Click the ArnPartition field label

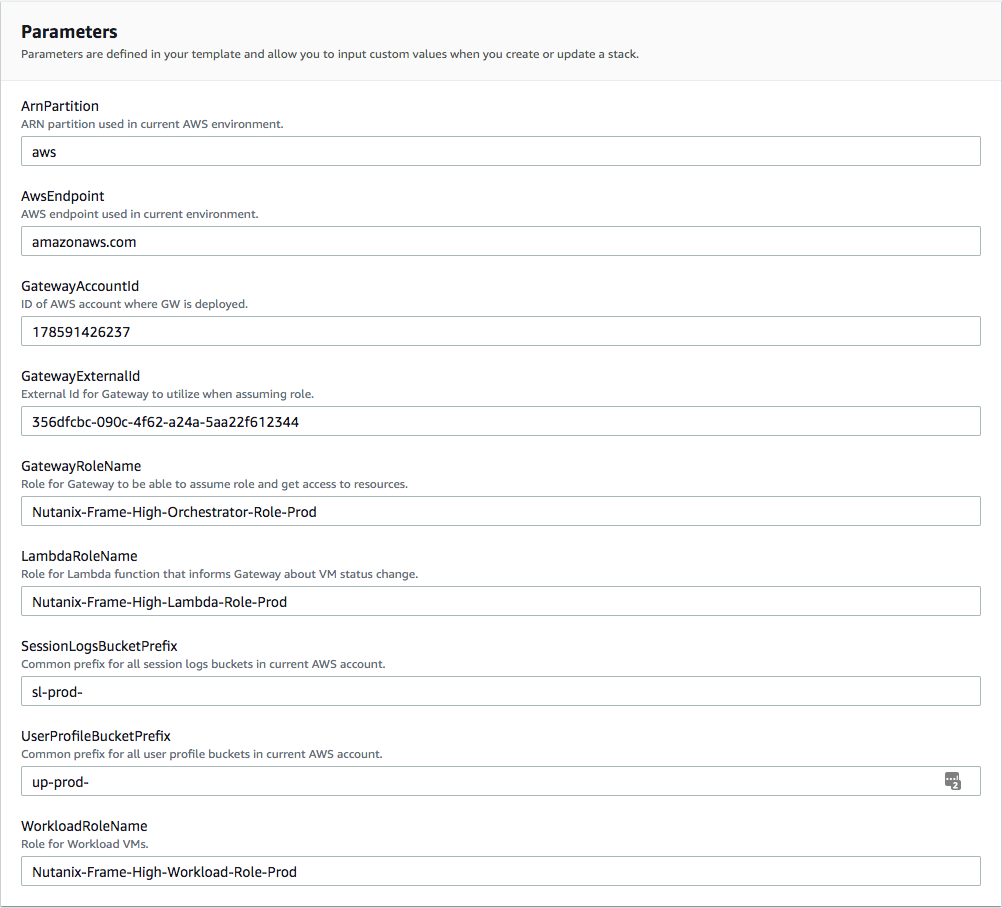pos(60,106)
